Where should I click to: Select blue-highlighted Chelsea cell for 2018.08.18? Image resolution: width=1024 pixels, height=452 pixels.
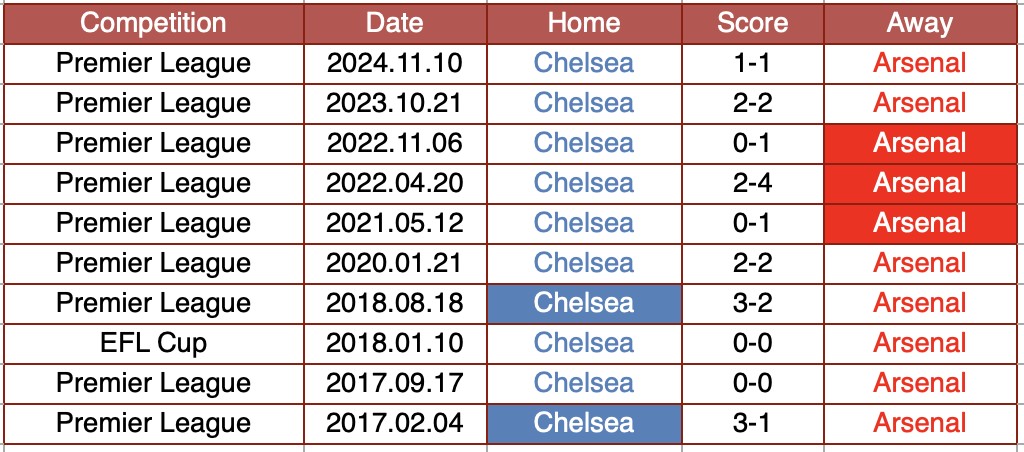(x=584, y=303)
